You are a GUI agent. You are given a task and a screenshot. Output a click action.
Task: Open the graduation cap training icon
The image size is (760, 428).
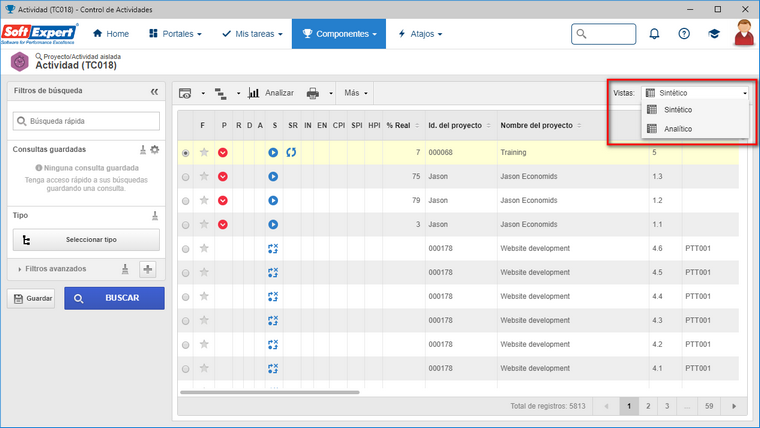[713, 34]
